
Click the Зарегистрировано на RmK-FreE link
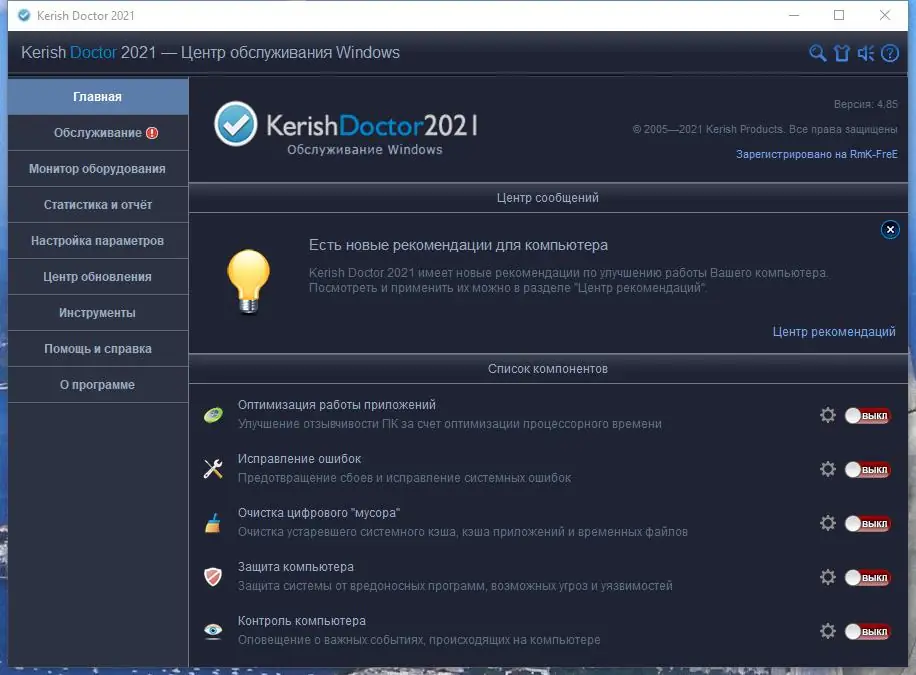tap(817, 154)
